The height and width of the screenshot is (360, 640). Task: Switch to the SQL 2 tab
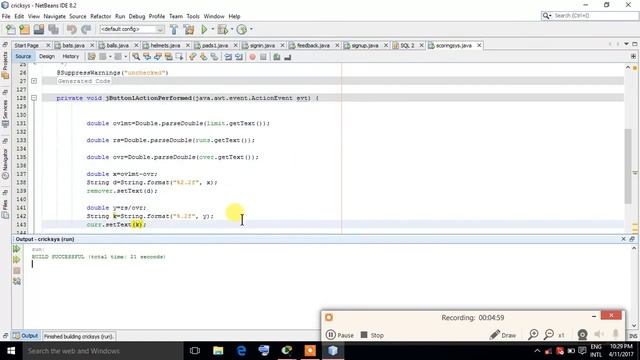point(407,45)
